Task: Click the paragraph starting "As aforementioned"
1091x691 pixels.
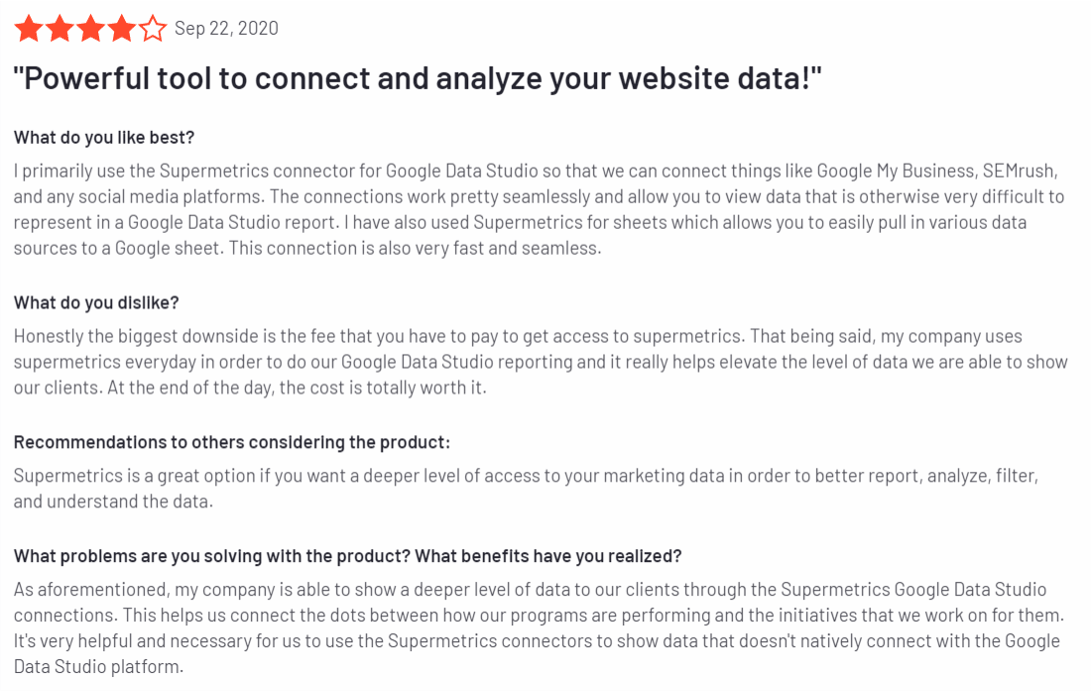Action: tap(538, 627)
